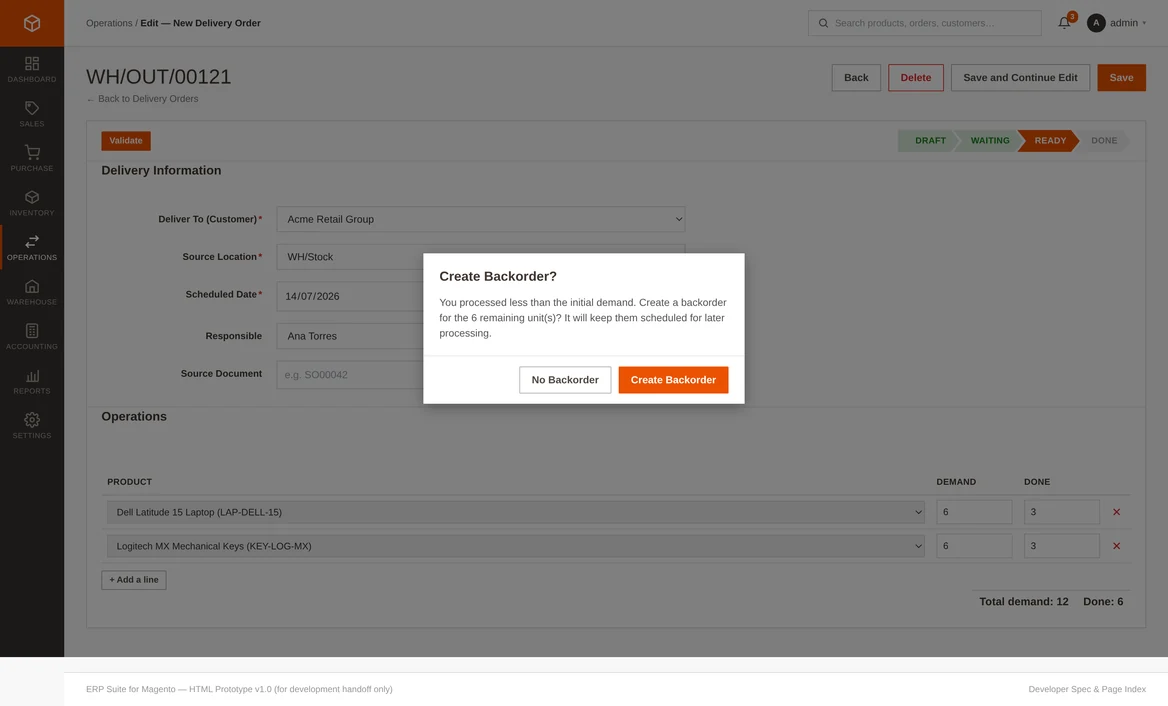1168x706 pixels.
Task: Focus the product search box
Action: (924, 23)
